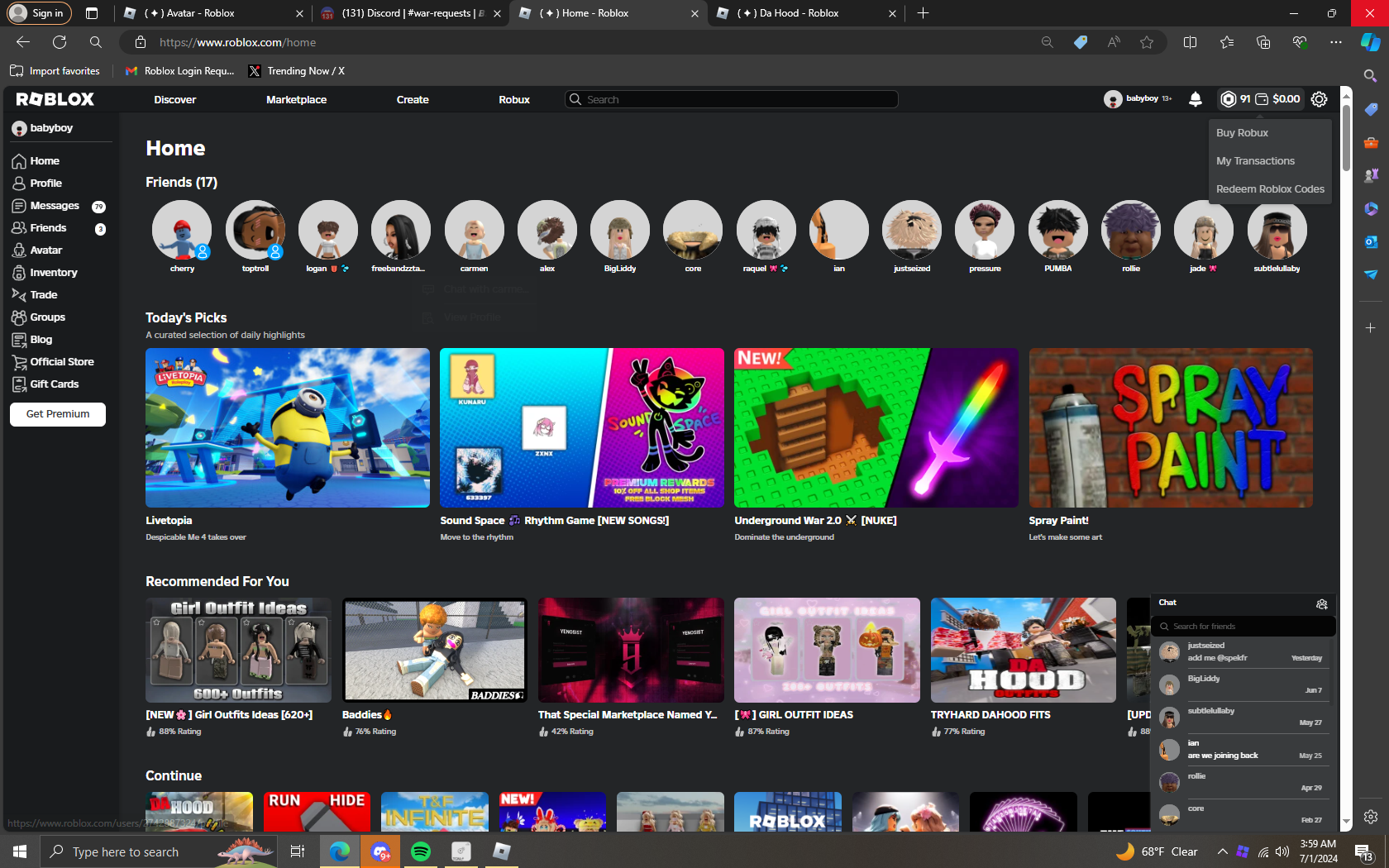
Task: Open the chat with ian
Action: [x=1243, y=750]
